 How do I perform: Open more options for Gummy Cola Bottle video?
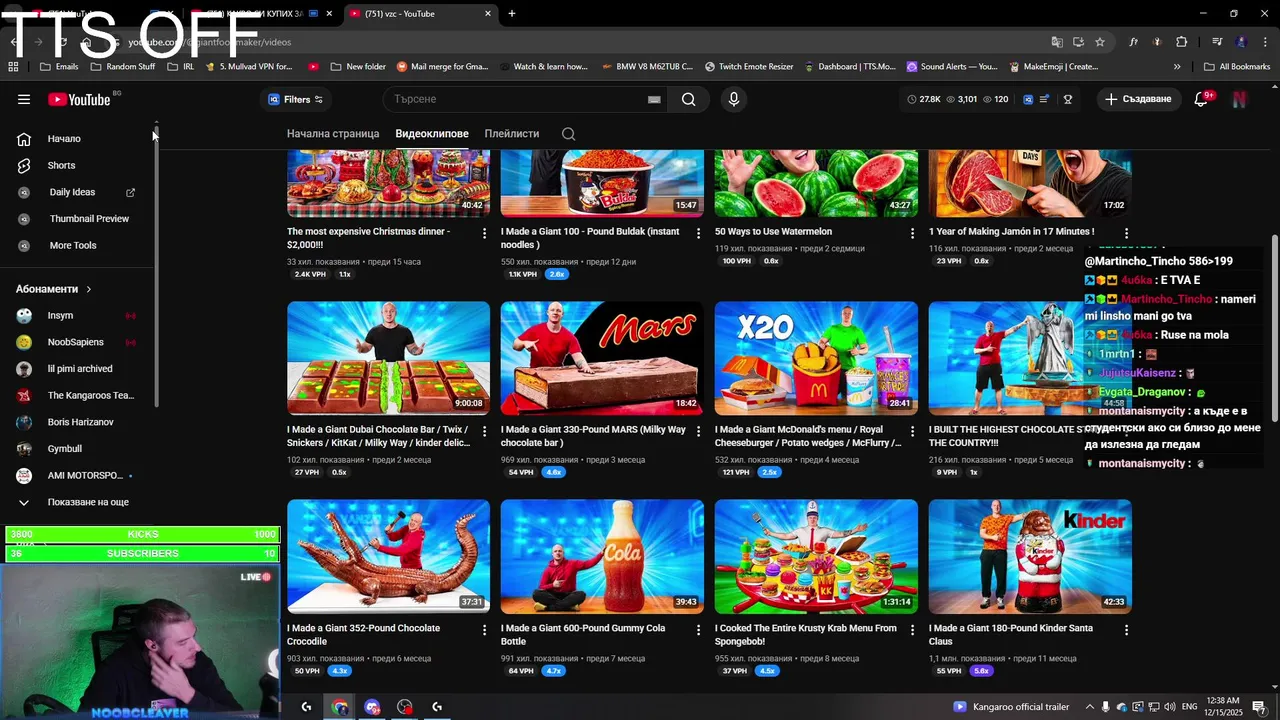pos(698,630)
